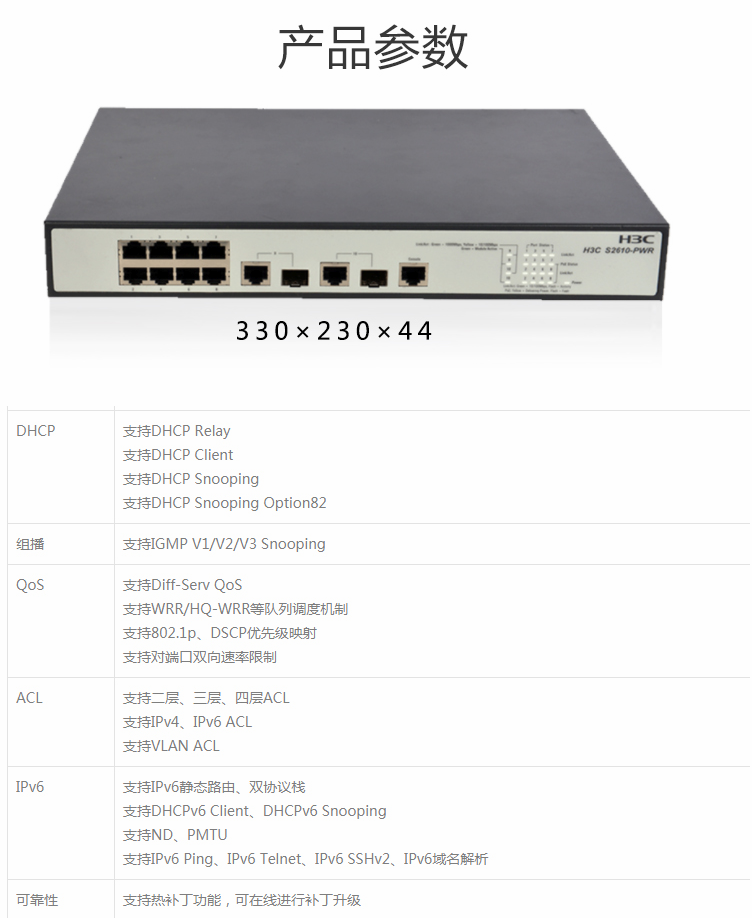Click the second SFP slot

(x=374, y=278)
